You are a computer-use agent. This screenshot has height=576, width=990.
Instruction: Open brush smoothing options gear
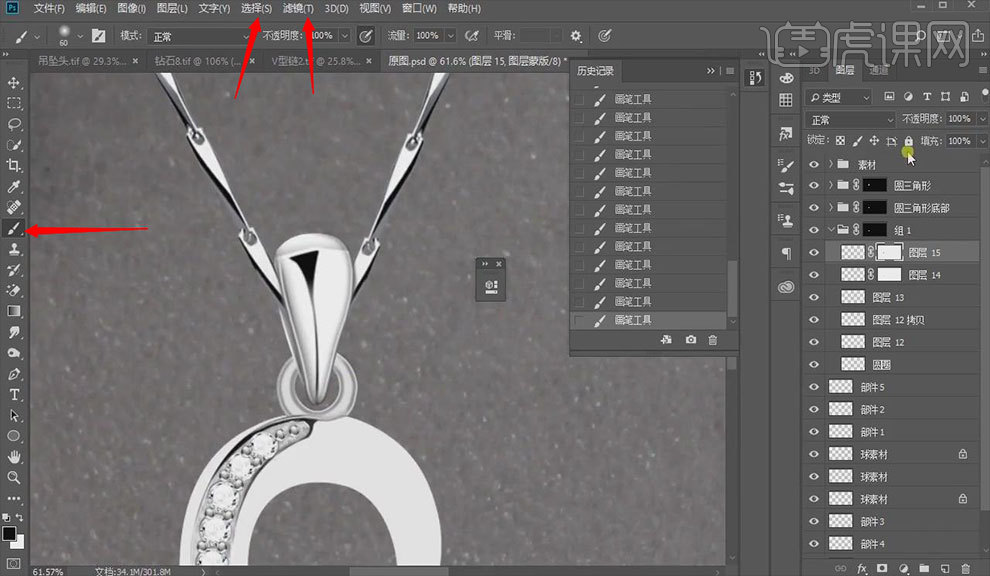point(575,36)
